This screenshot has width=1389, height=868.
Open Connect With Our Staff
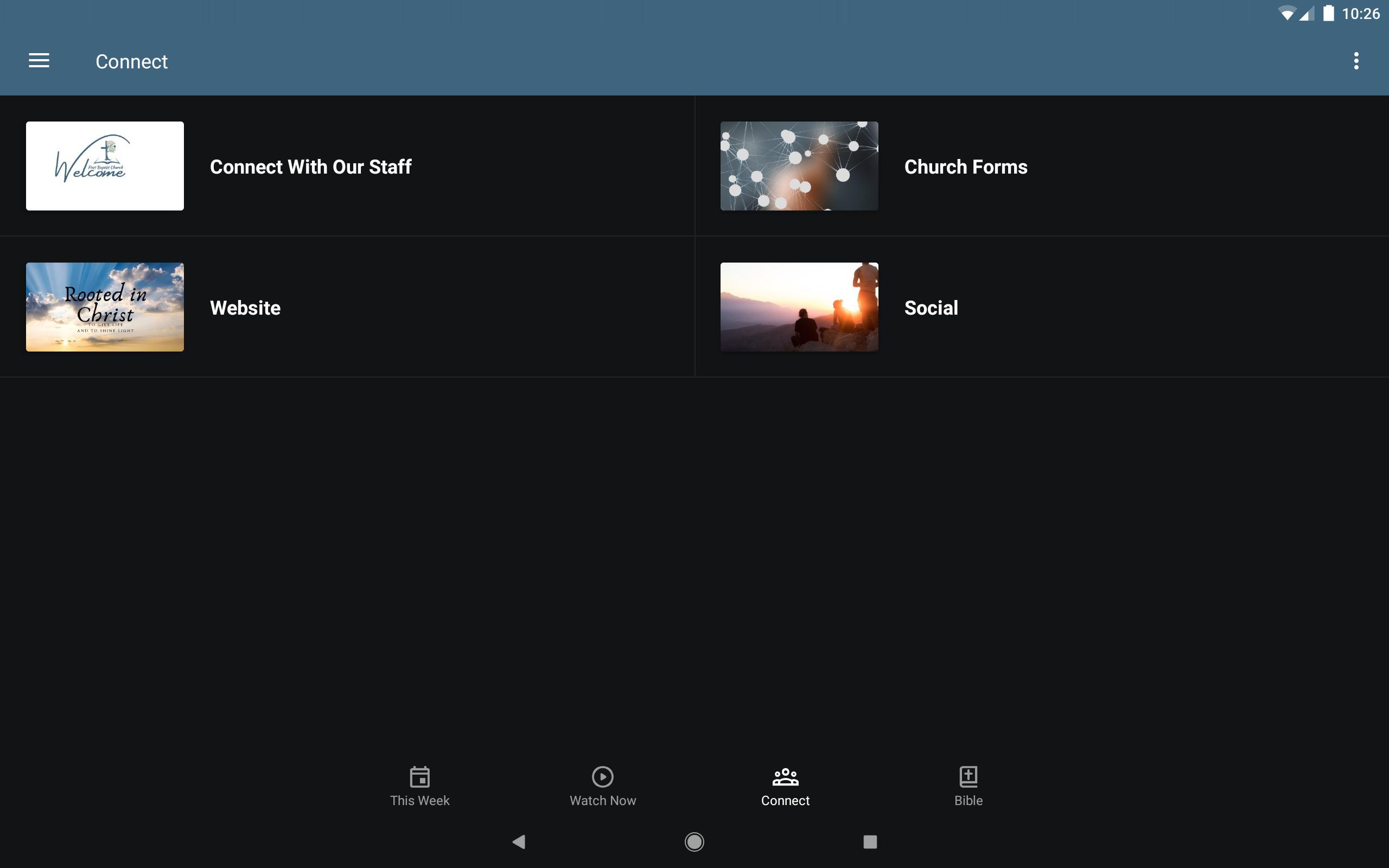(x=347, y=166)
